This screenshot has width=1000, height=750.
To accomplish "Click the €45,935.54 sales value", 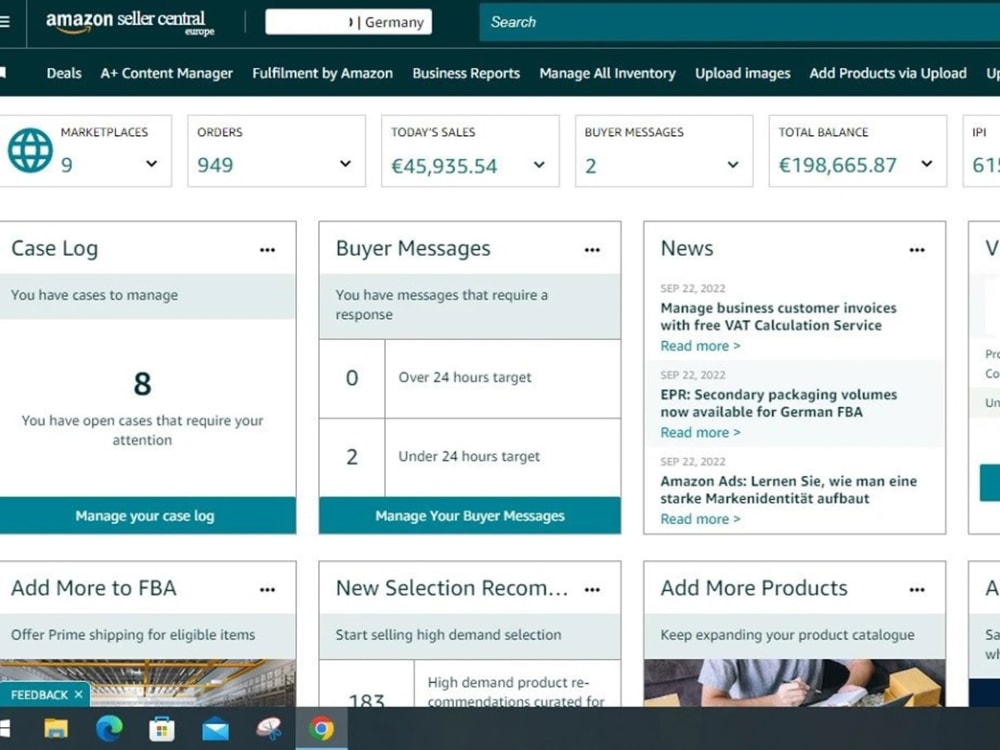I will click(444, 166).
